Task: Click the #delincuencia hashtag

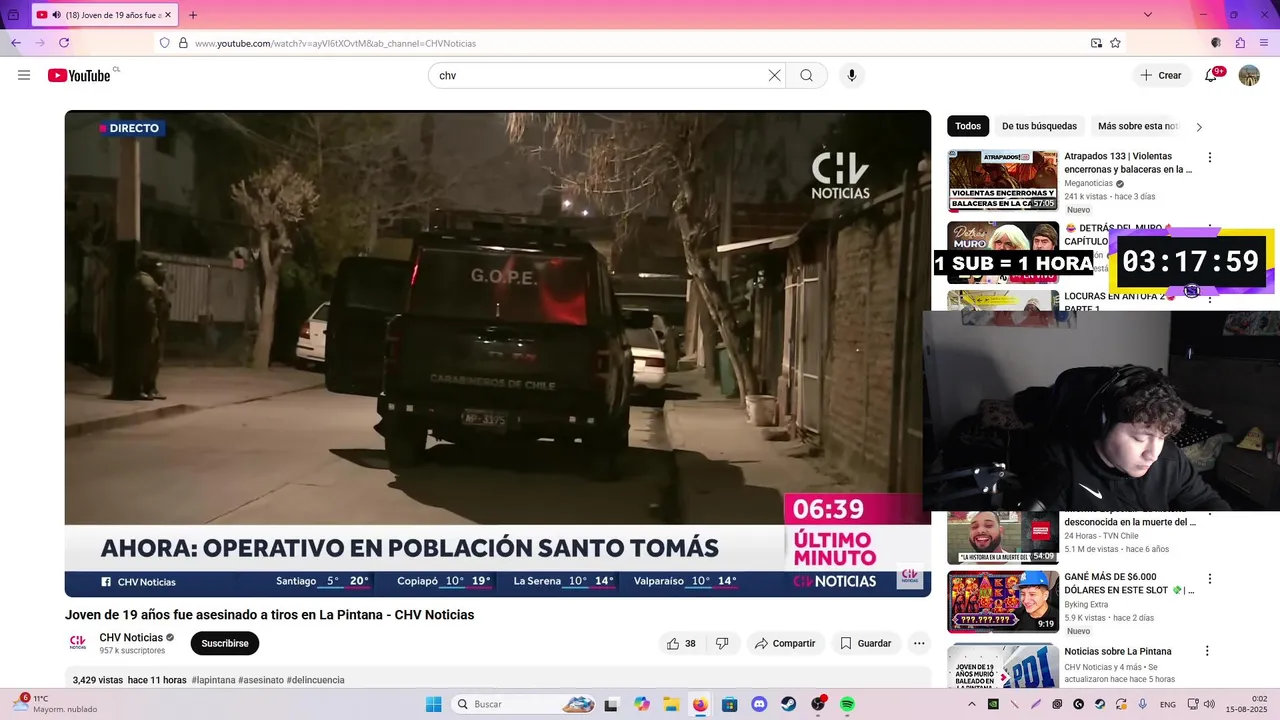Action: click(x=315, y=680)
